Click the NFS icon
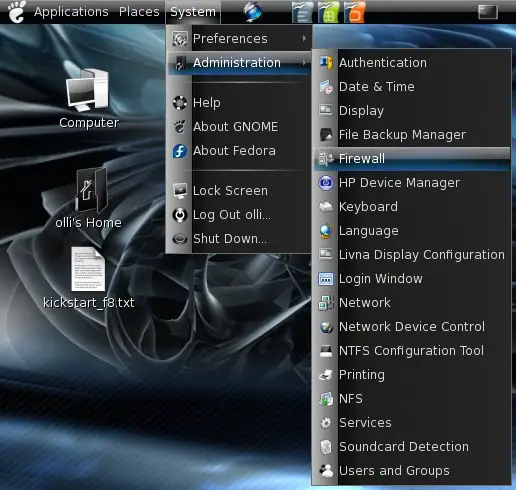The width and height of the screenshot is (516, 490). [x=326, y=399]
